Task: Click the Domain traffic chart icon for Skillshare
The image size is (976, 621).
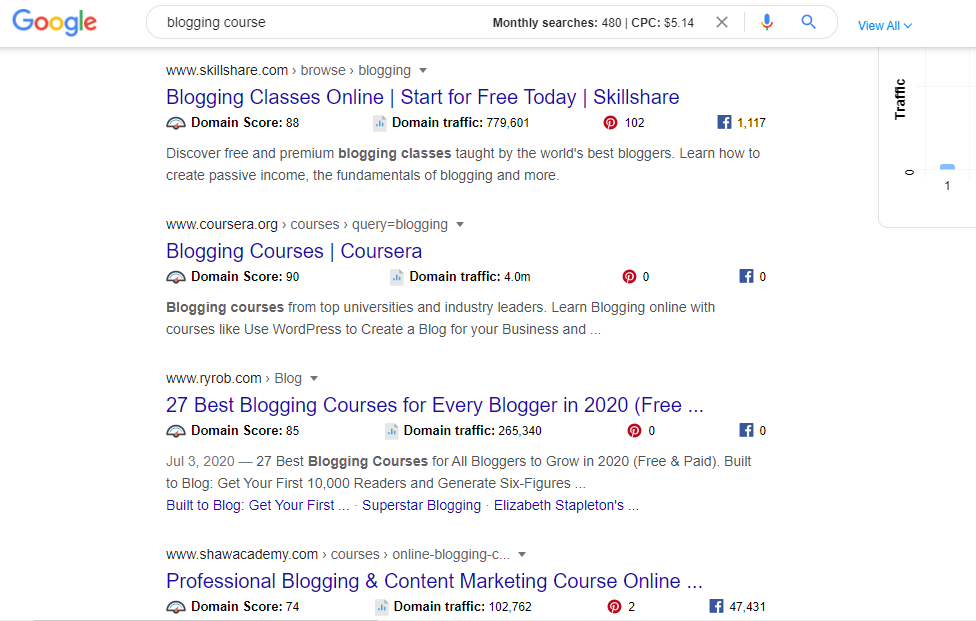Action: (380, 123)
